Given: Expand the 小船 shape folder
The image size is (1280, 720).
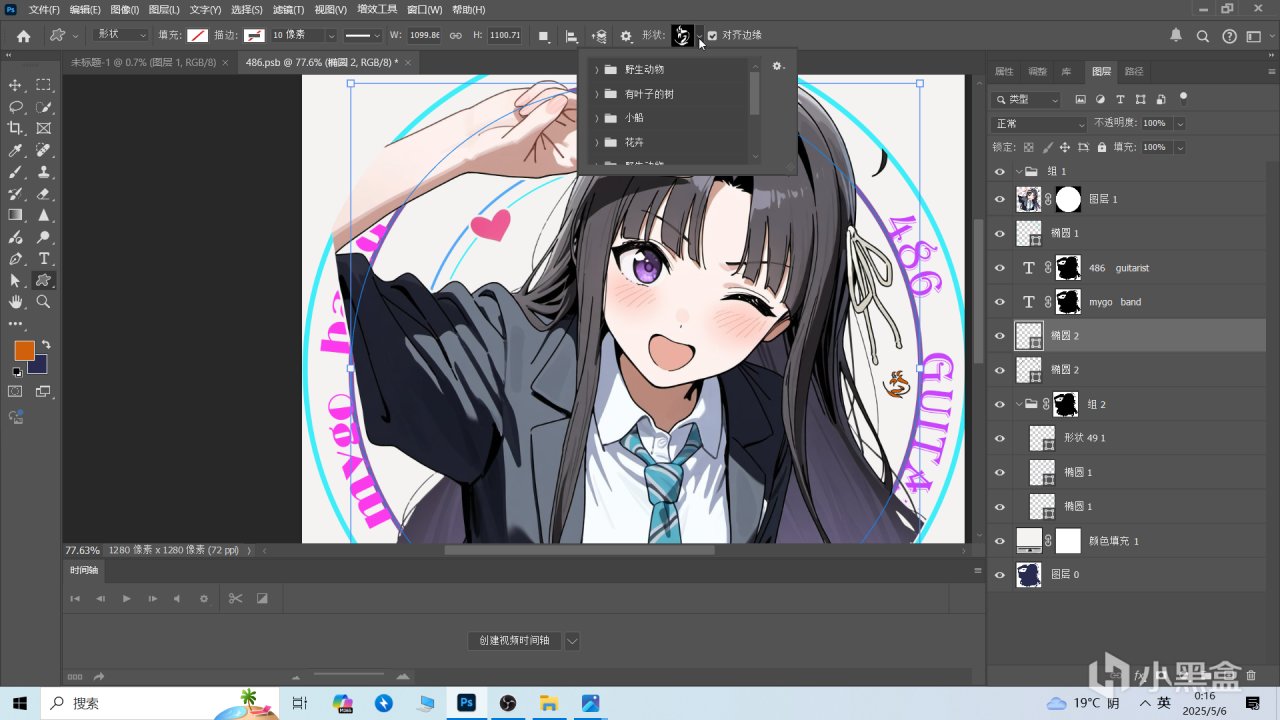Looking at the screenshot, I should click(x=597, y=118).
